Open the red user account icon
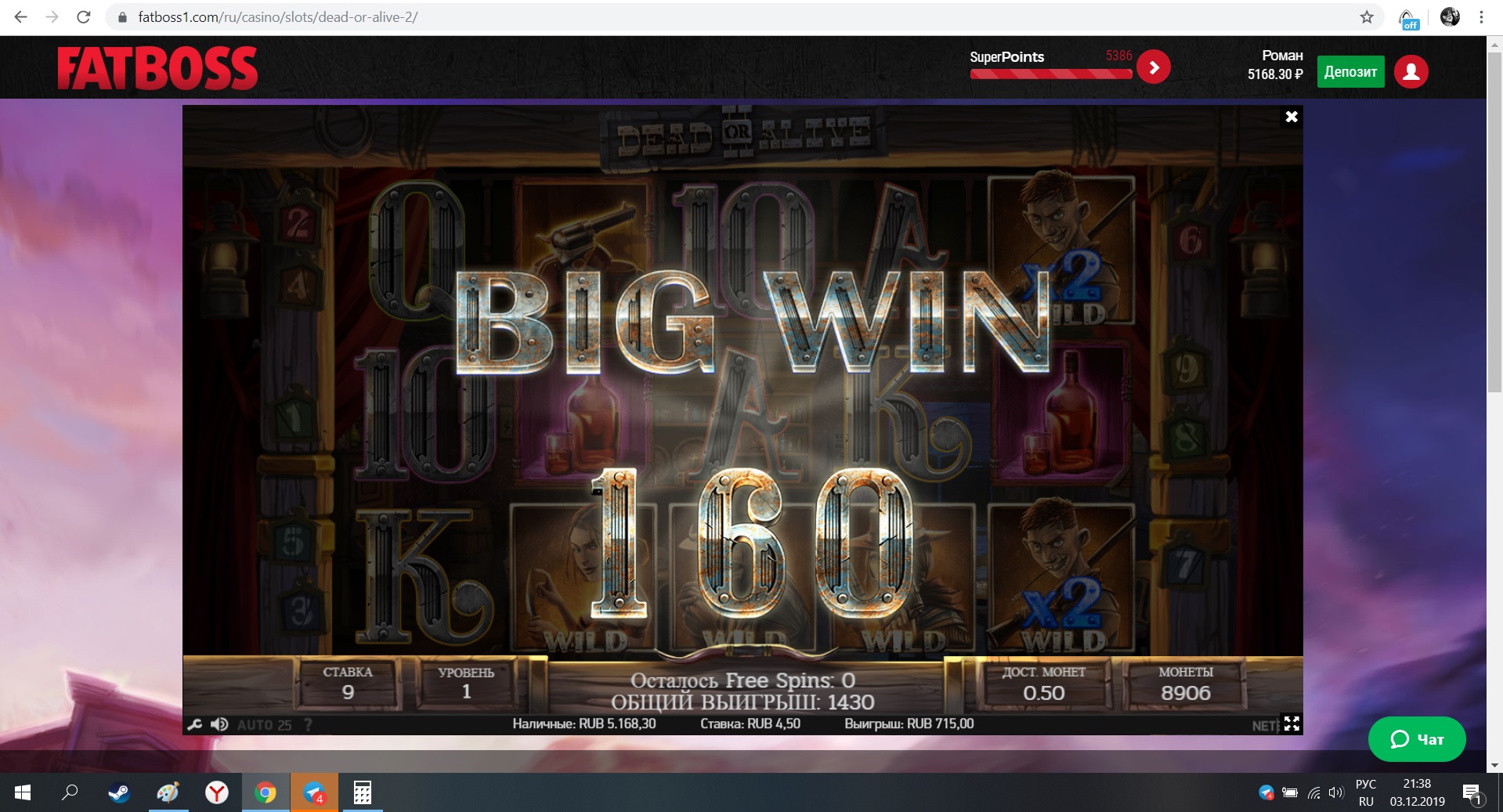The width and height of the screenshot is (1503, 812). pyautogui.click(x=1411, y=72)
